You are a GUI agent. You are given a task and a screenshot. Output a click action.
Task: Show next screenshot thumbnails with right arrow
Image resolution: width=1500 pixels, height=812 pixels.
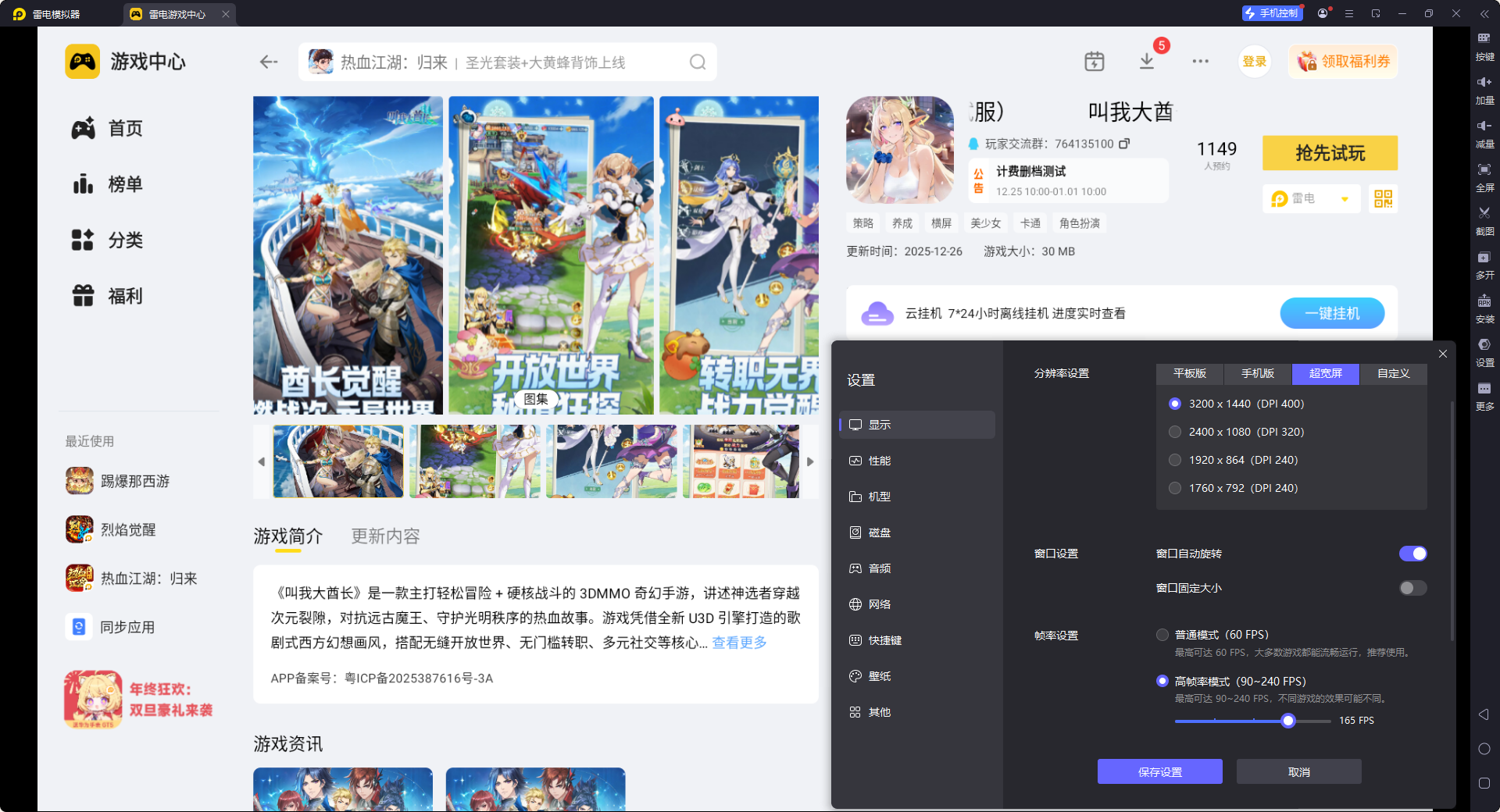pyautogui.click(x=810, y=461)
